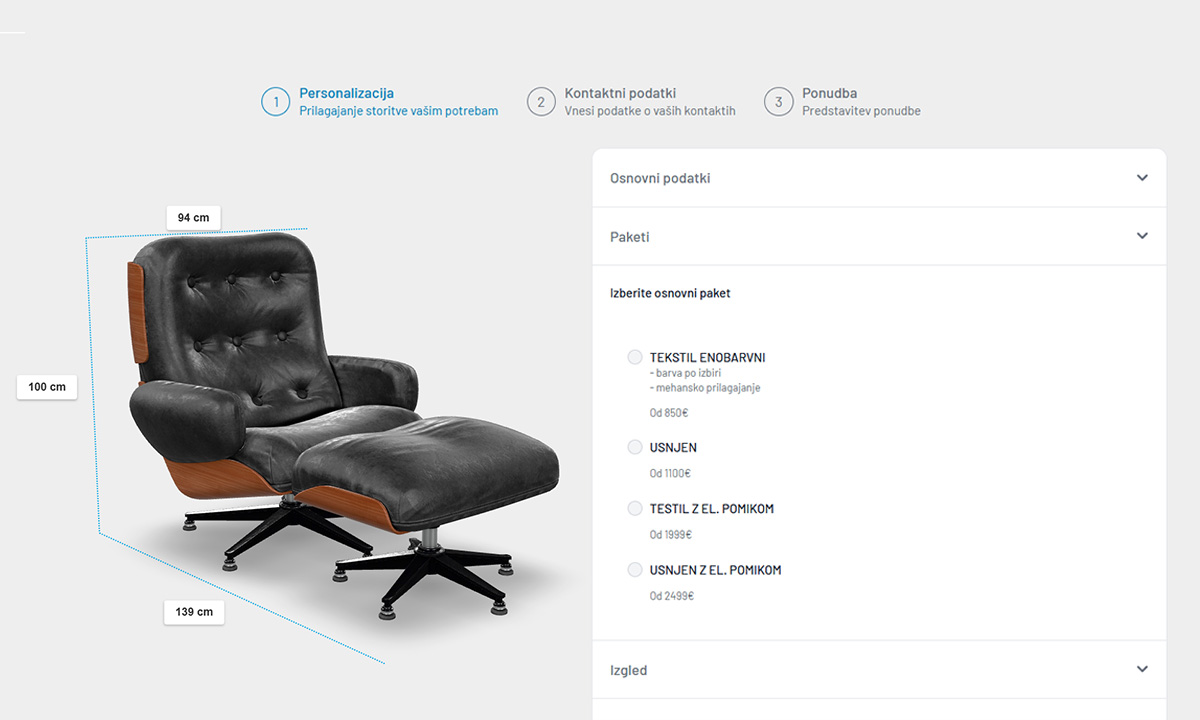The image size is (1200, 720).
Task: Click the black leather armchair image
Action: 340,420
